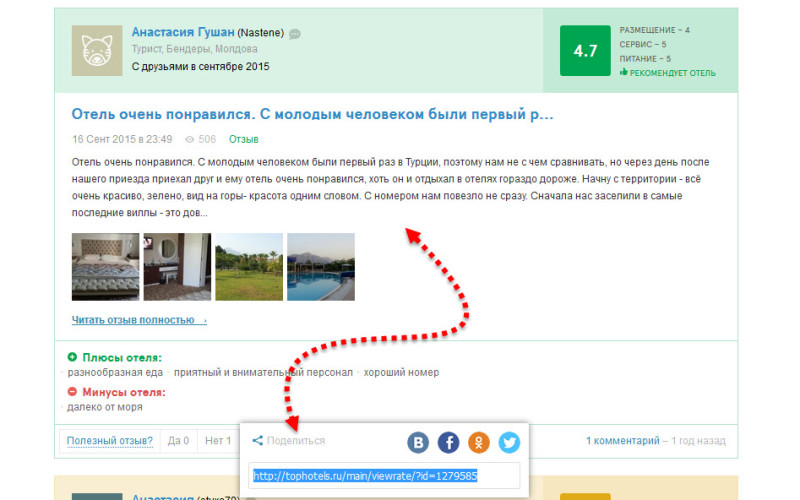Open the review title link

pyautogui.click(x=312, y=114)
